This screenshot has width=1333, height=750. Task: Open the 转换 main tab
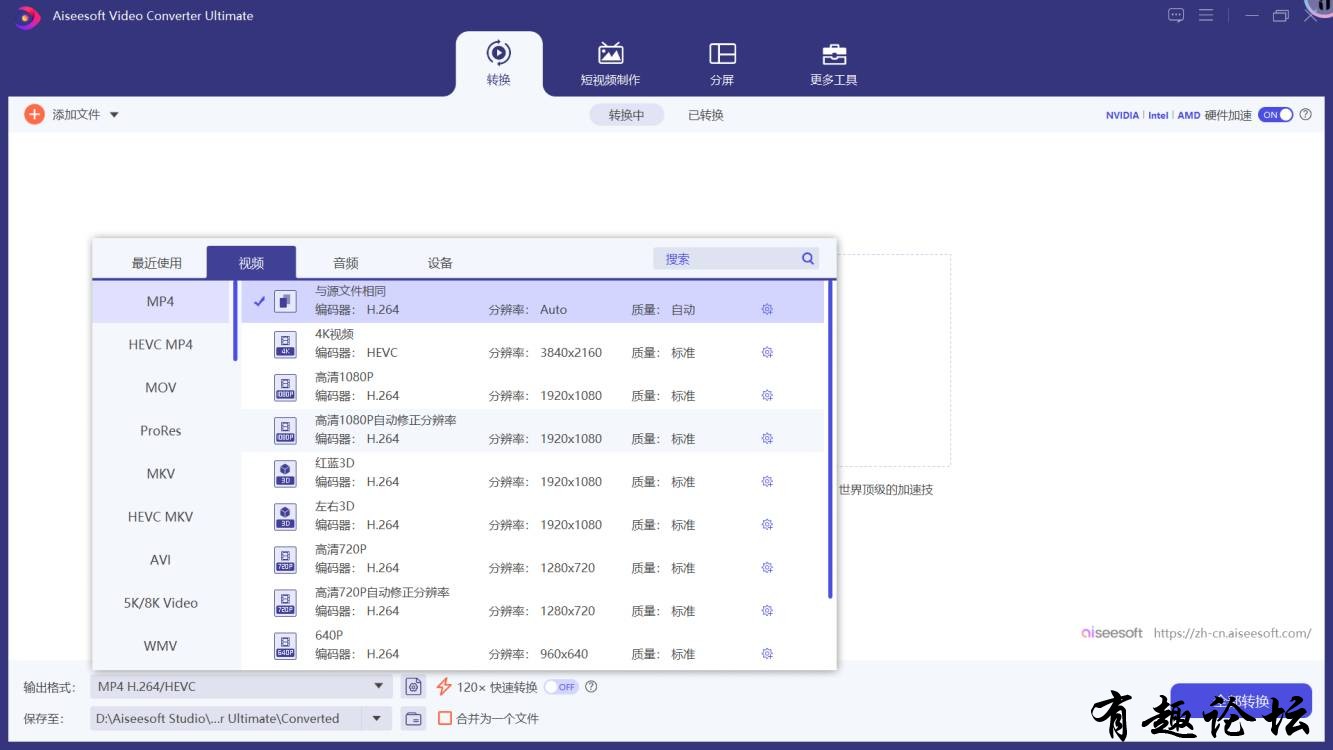tap(499, 63)
